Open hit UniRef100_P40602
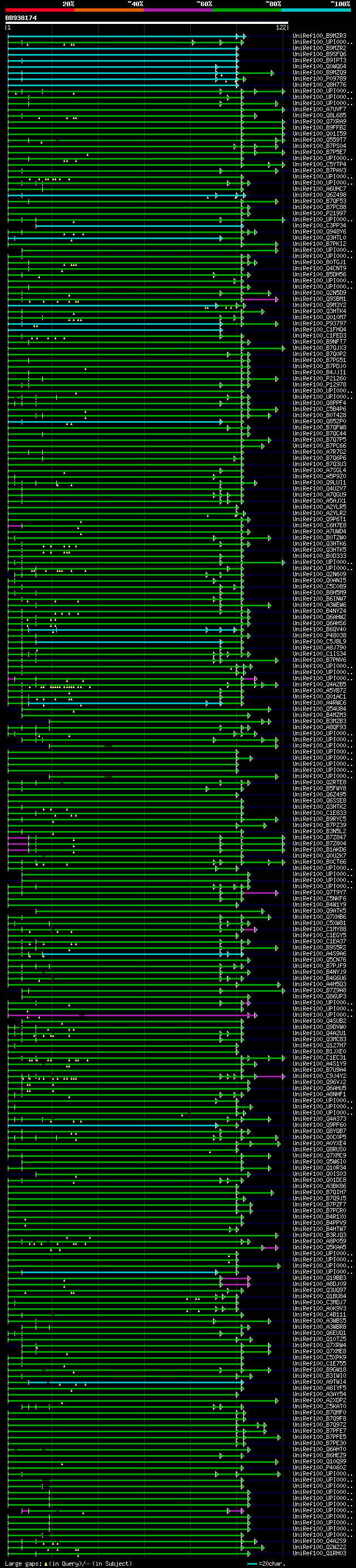Screen dimensions: 356x1568 coord(319,1467)
